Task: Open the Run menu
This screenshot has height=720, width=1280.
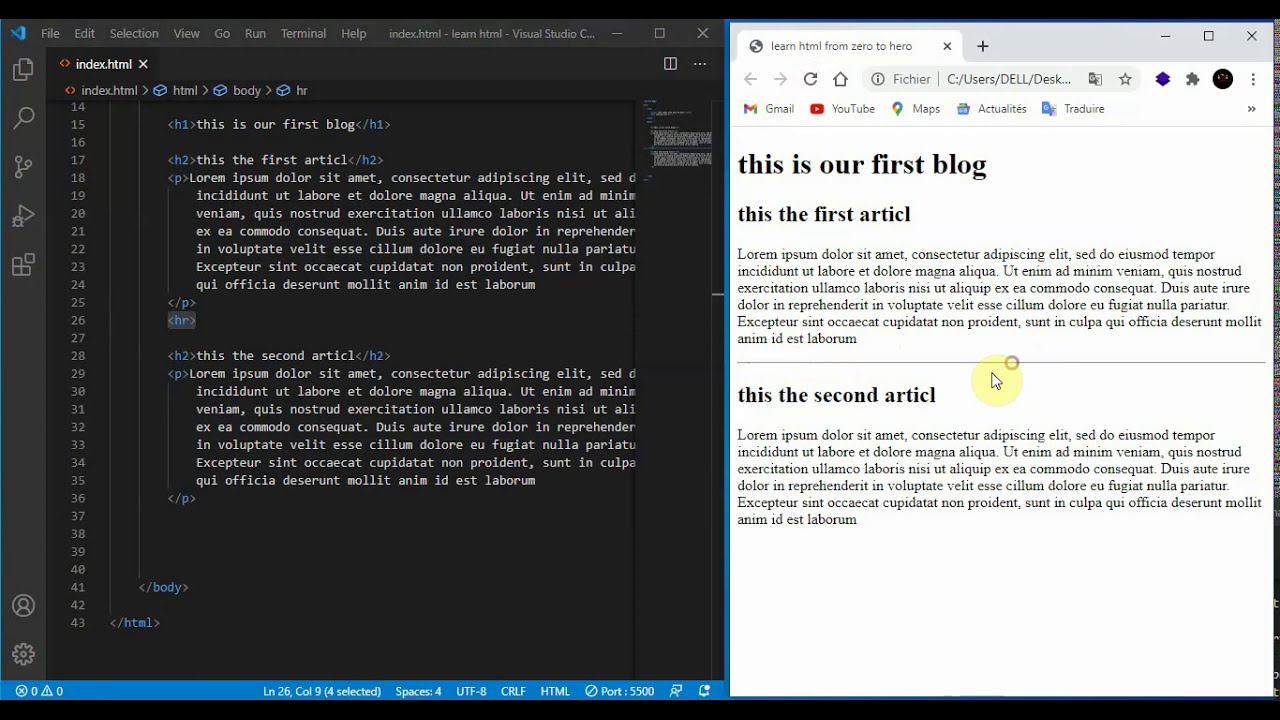Action: pos(255,33)
